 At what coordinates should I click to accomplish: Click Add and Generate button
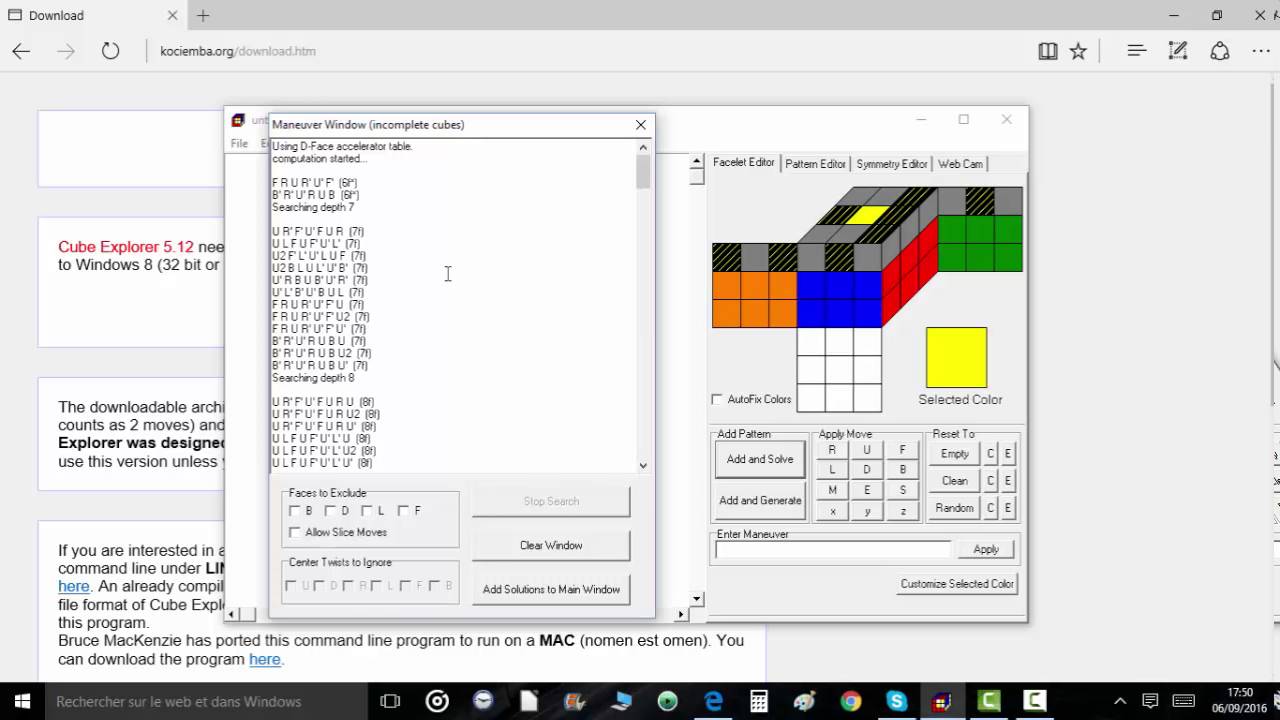[760, 500]
